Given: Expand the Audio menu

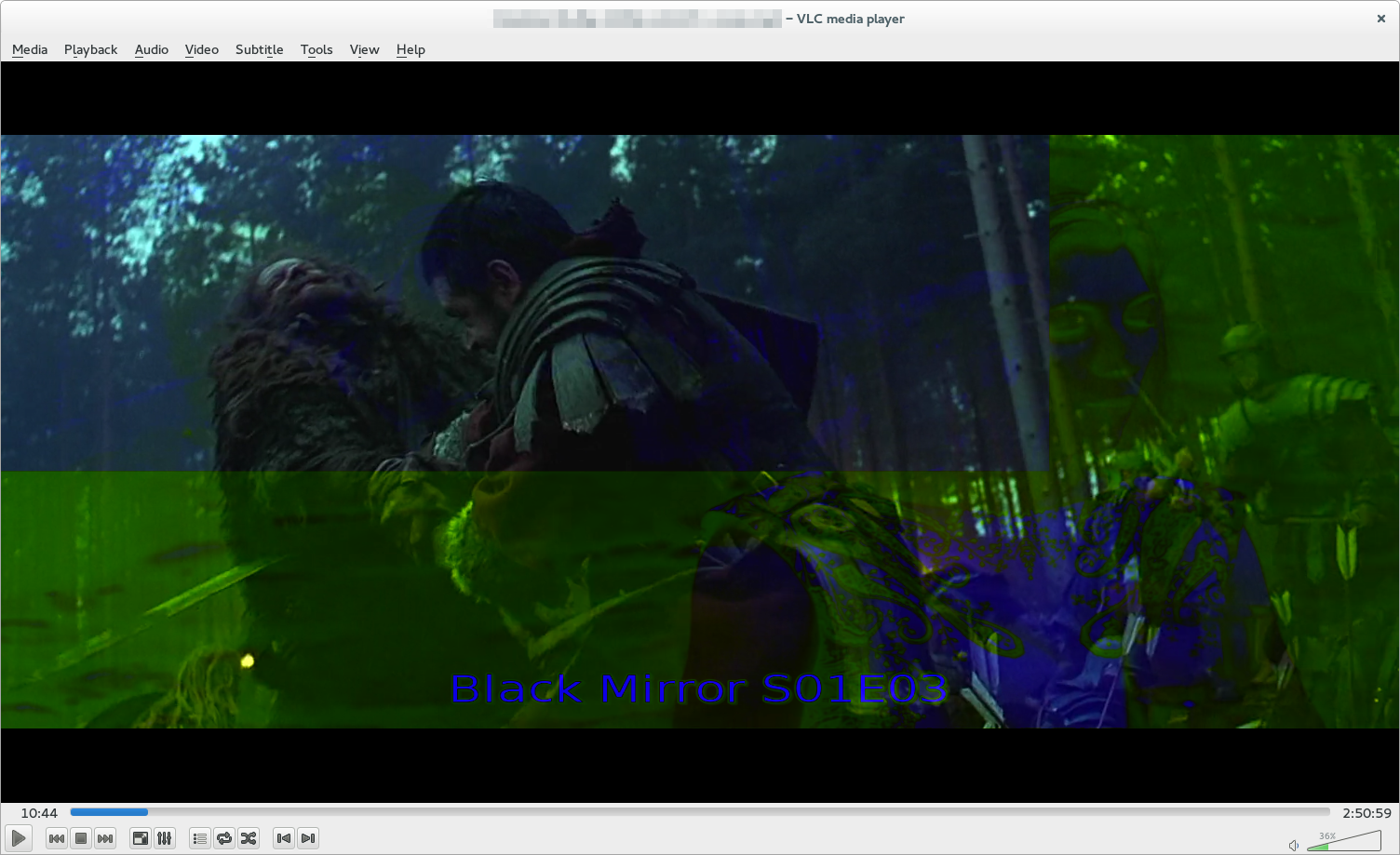Looking at the screenshot, I should [x=151, y=49].
